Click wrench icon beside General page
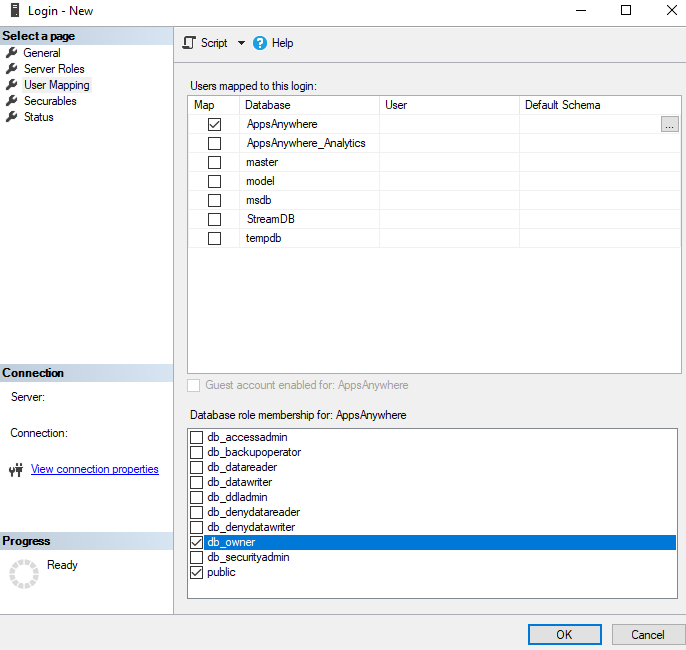 point(12,53)
